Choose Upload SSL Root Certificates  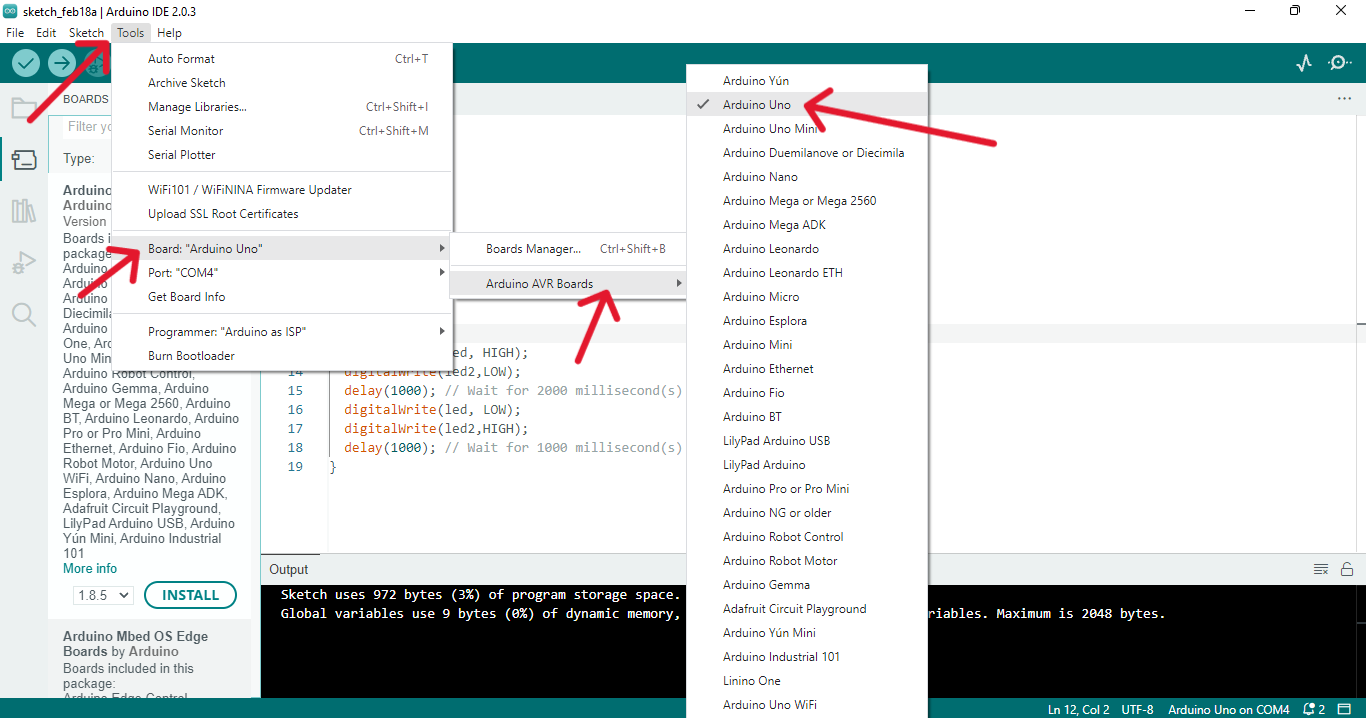click(x=282, y=214)
